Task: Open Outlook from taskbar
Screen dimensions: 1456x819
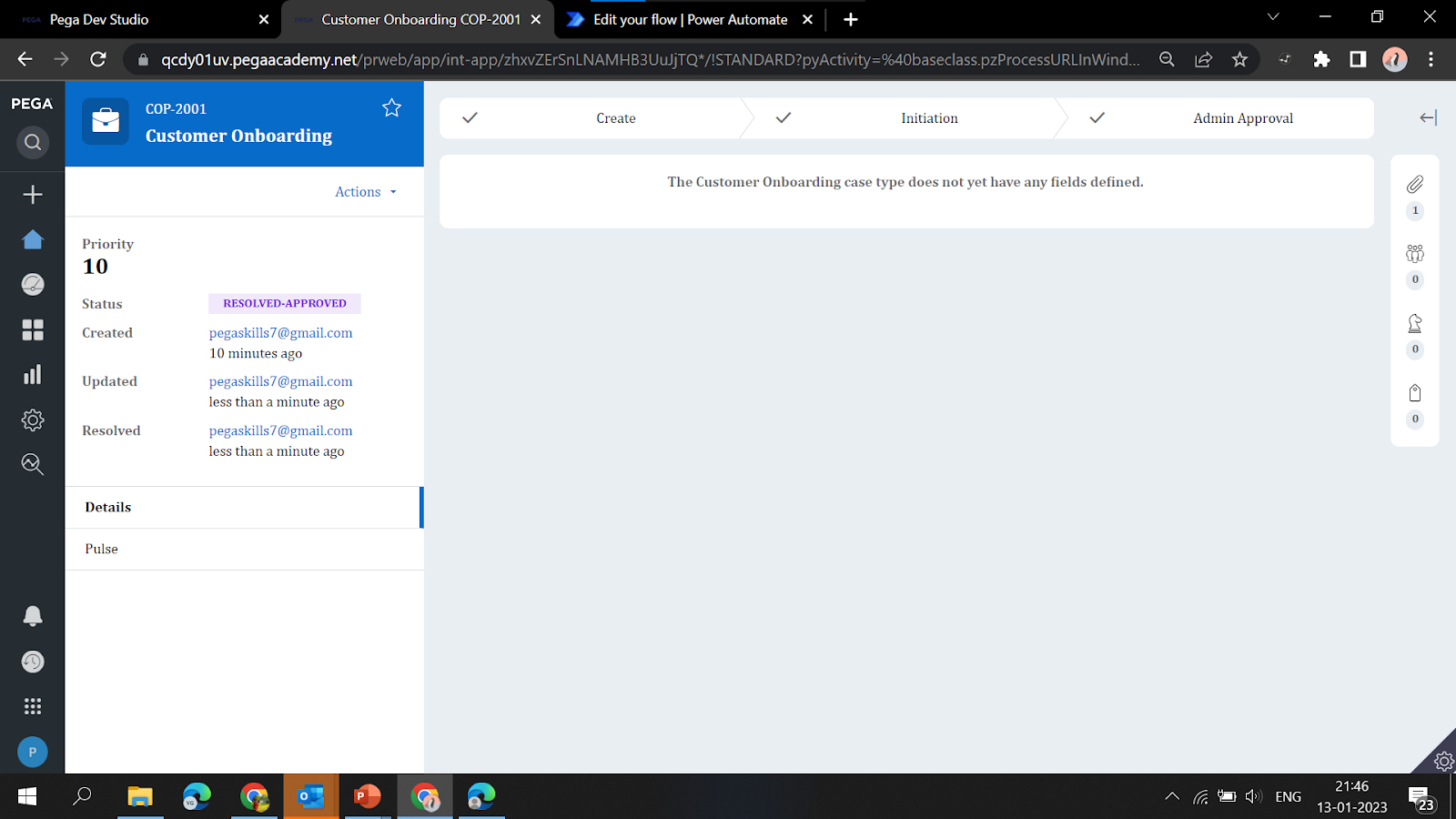Action: pyautogui.click(x=311, y=796)
